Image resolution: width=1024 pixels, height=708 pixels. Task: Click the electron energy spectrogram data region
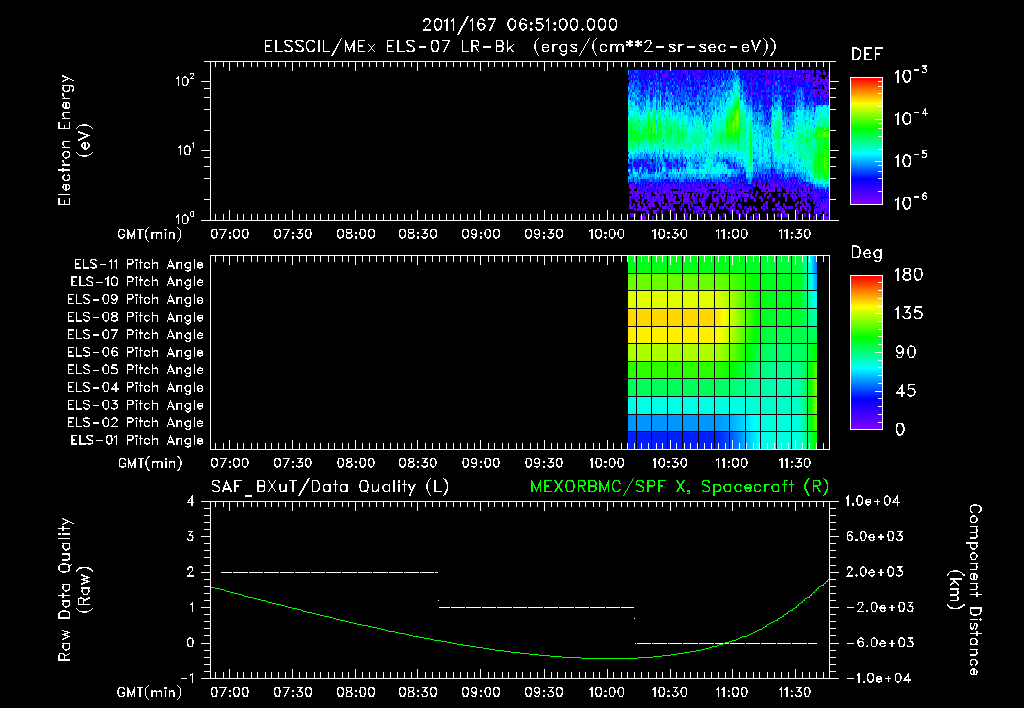[728, 143]
